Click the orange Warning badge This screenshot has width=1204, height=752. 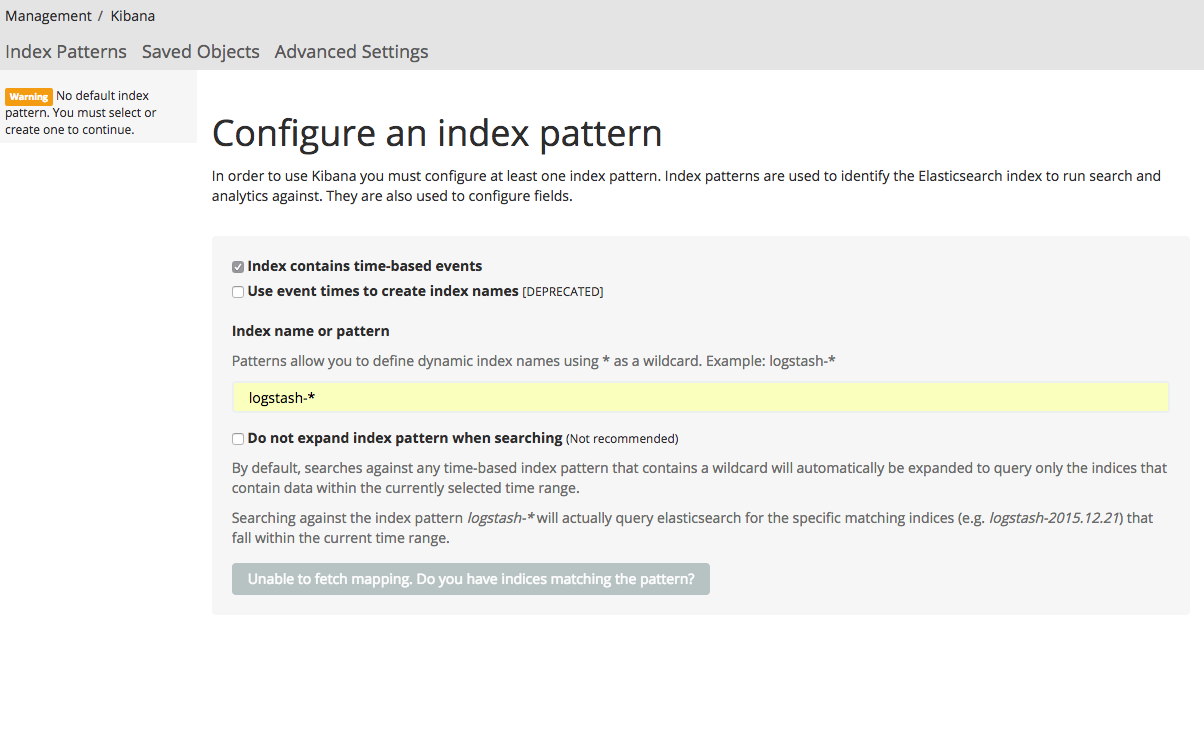point(28,97)
